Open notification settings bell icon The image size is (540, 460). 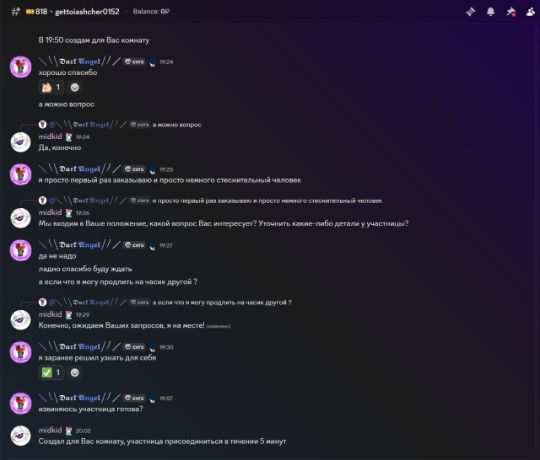491,12
